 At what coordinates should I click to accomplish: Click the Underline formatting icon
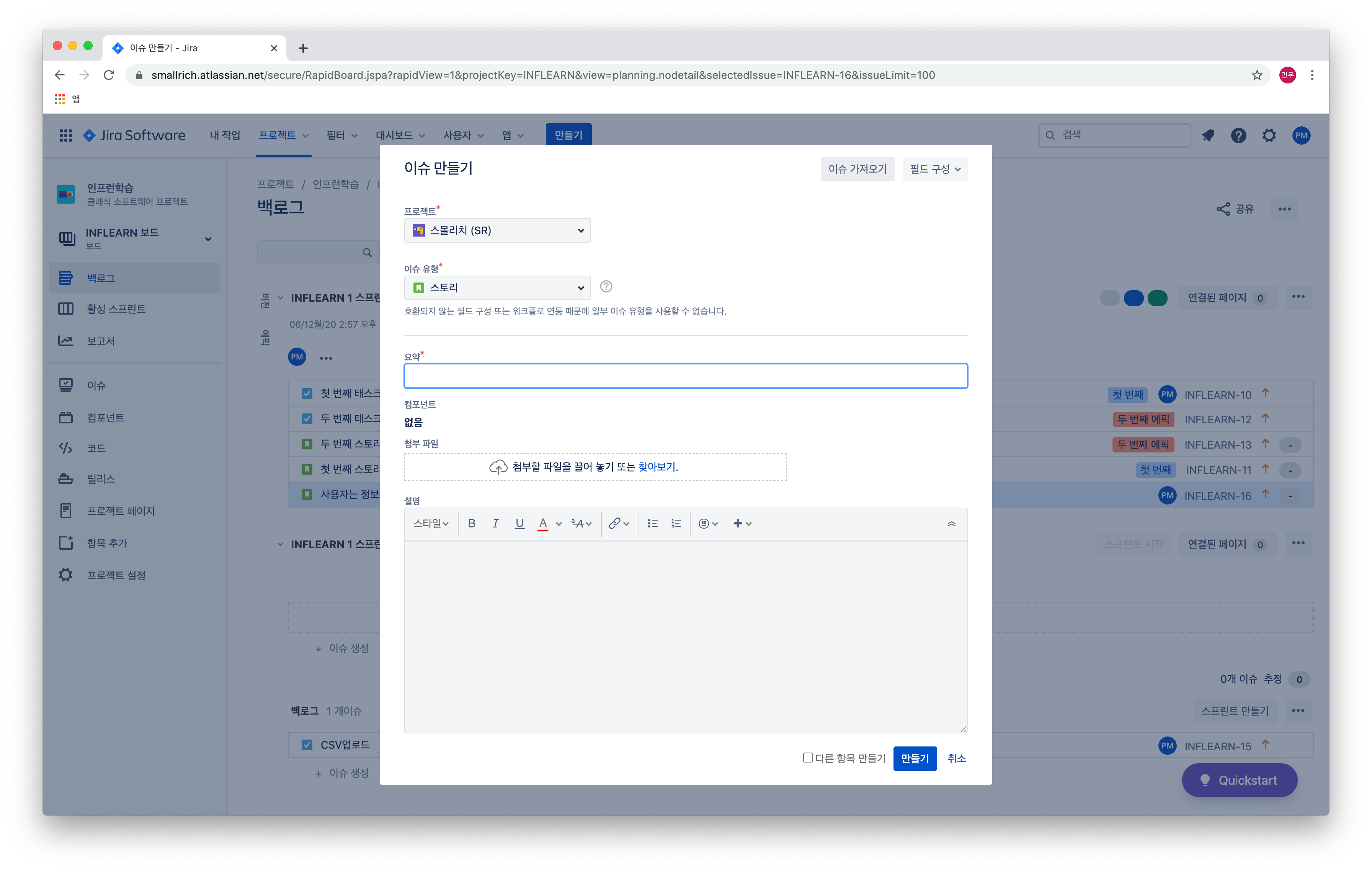[x=519, y=523]
